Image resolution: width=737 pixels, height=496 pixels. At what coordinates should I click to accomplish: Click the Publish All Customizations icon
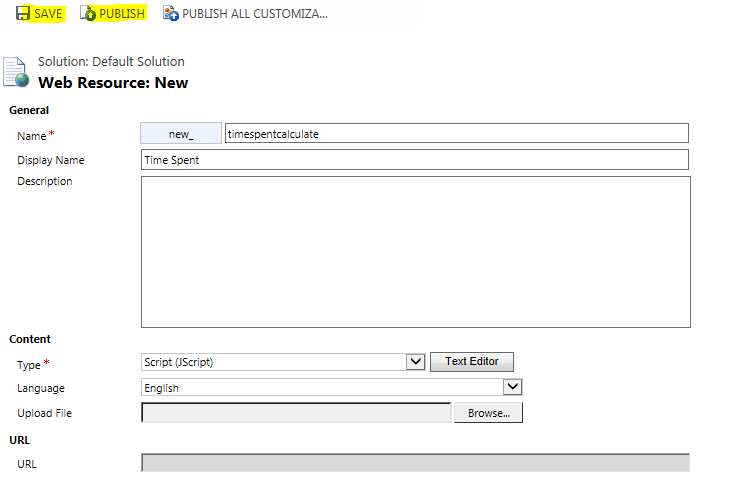click(x=170, y=14)
